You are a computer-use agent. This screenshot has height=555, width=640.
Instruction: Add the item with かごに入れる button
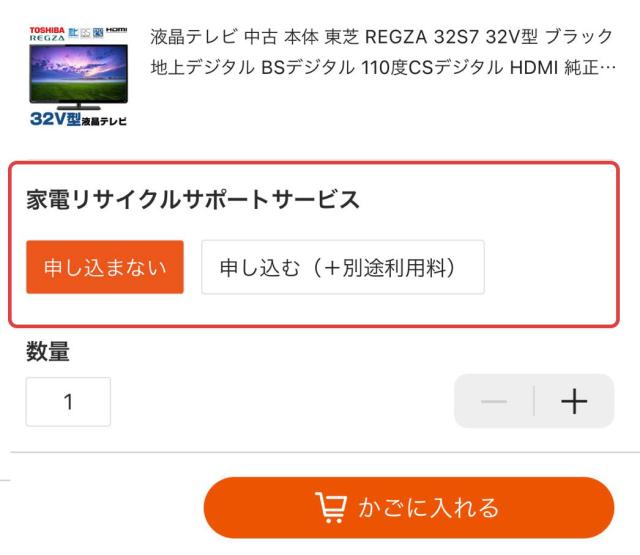point(408,508)
